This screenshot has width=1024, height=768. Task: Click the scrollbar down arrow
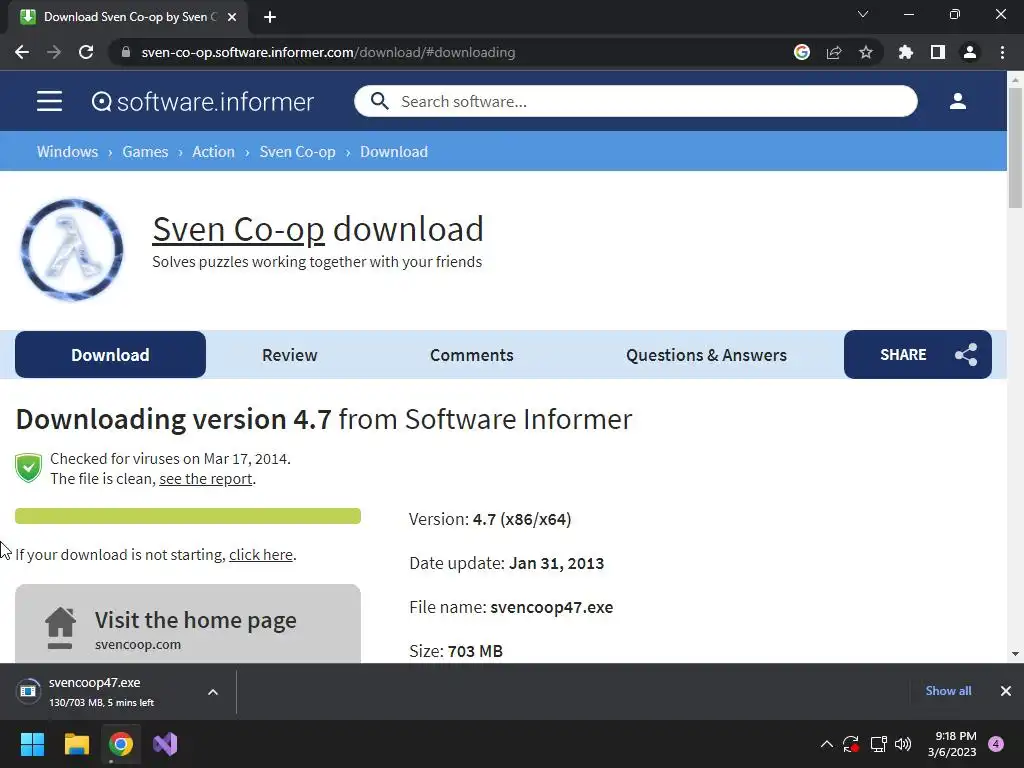pos(1015,654)
